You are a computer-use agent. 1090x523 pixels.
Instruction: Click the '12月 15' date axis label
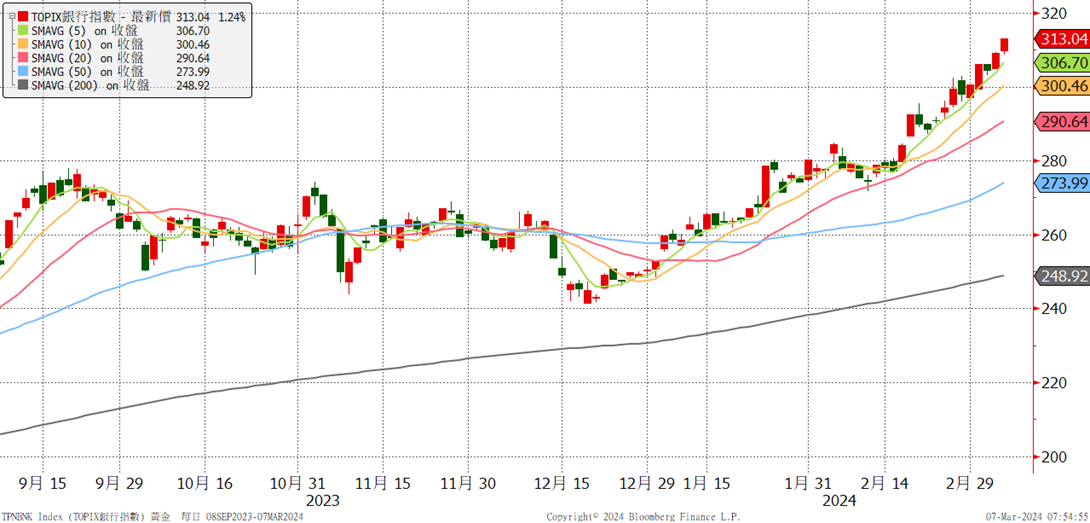[564, 483]
